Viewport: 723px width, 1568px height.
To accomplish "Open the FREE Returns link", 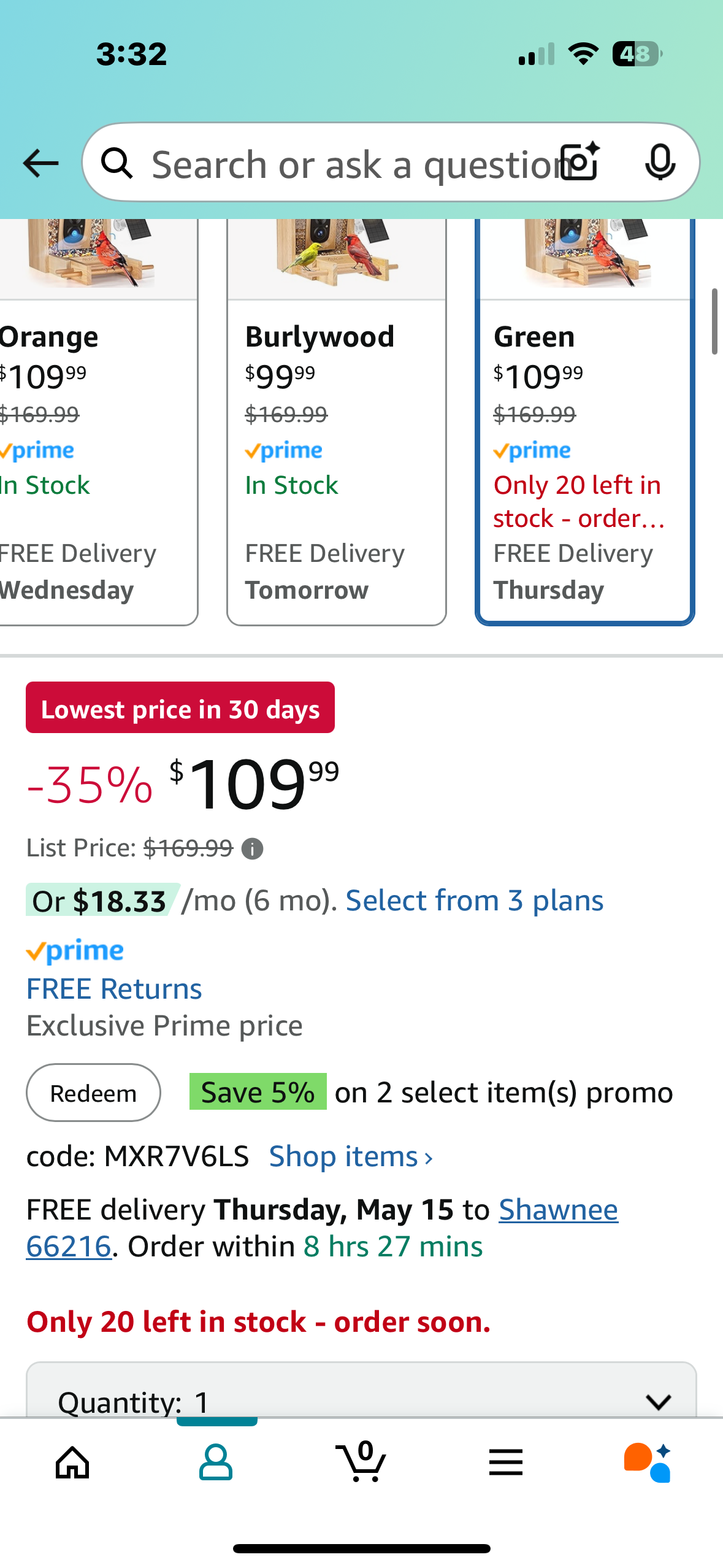I will pyautogui.click(x=114, y=989).
